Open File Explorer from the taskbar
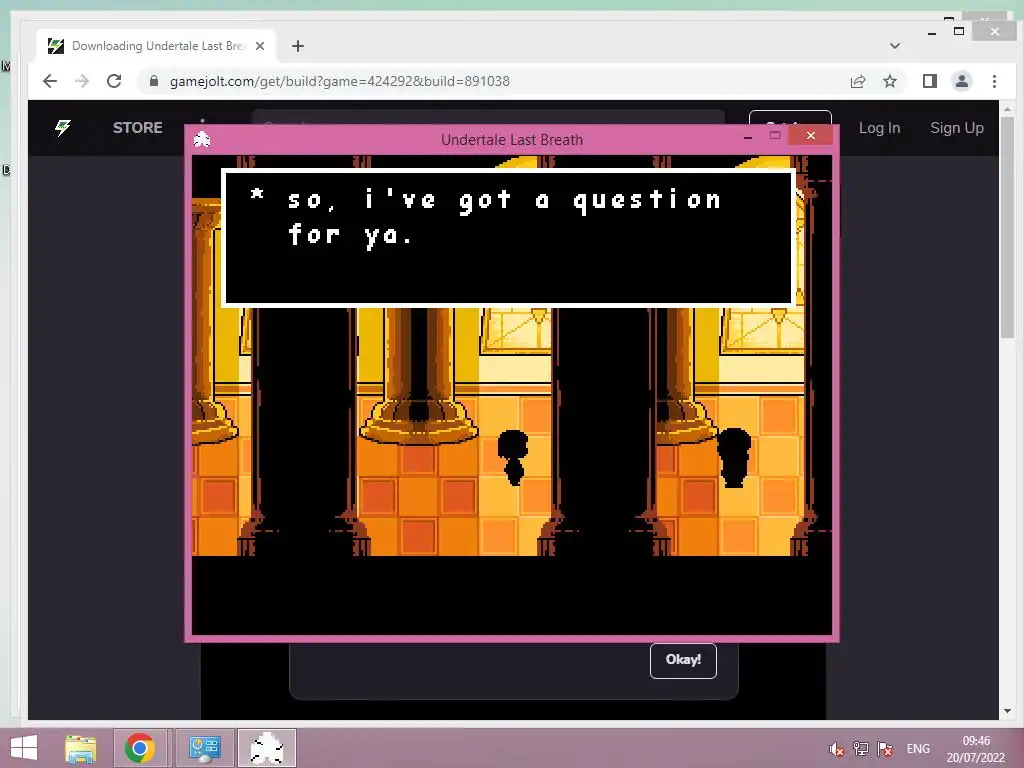The height and width of the screenshot is (768, 1024). click(80, 748)
